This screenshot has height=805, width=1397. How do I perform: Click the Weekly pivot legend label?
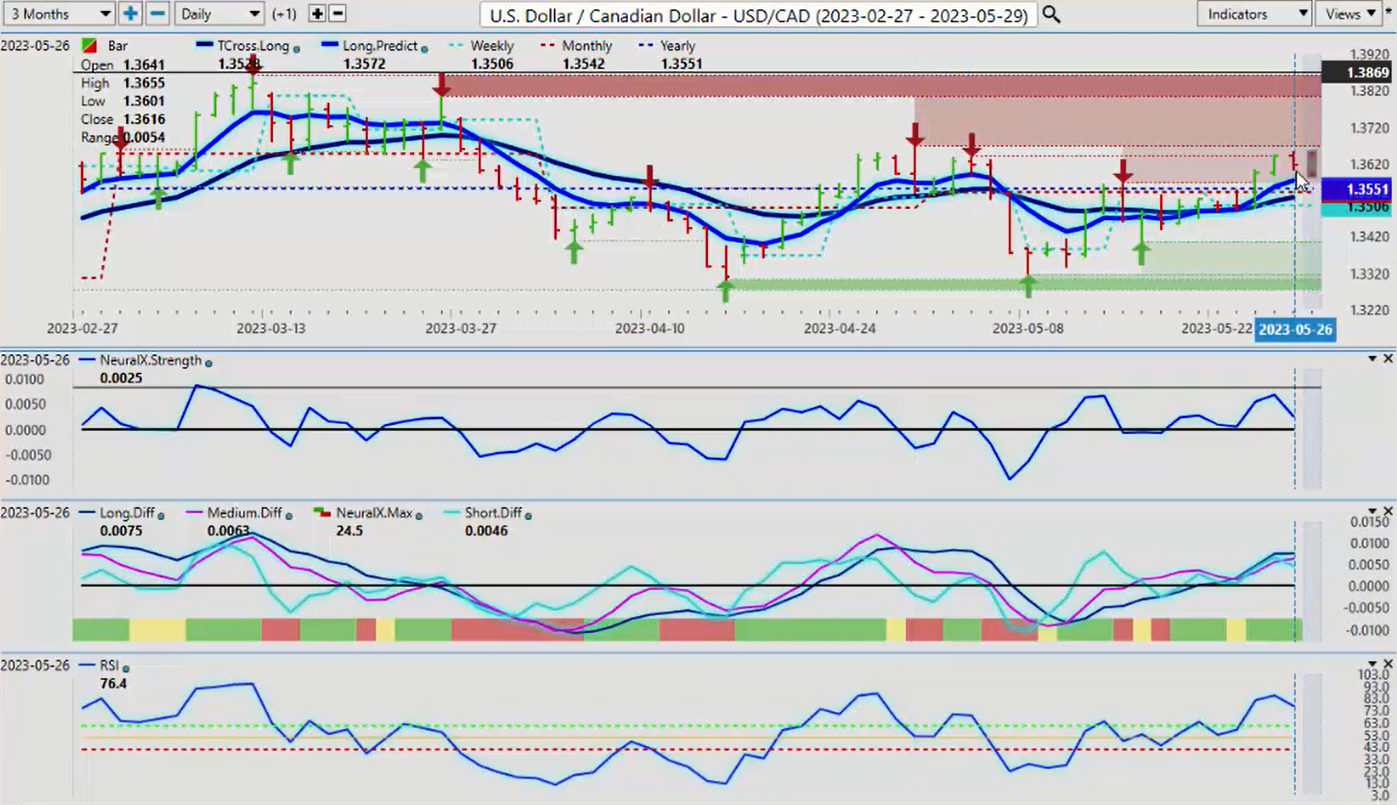(492, 47)
